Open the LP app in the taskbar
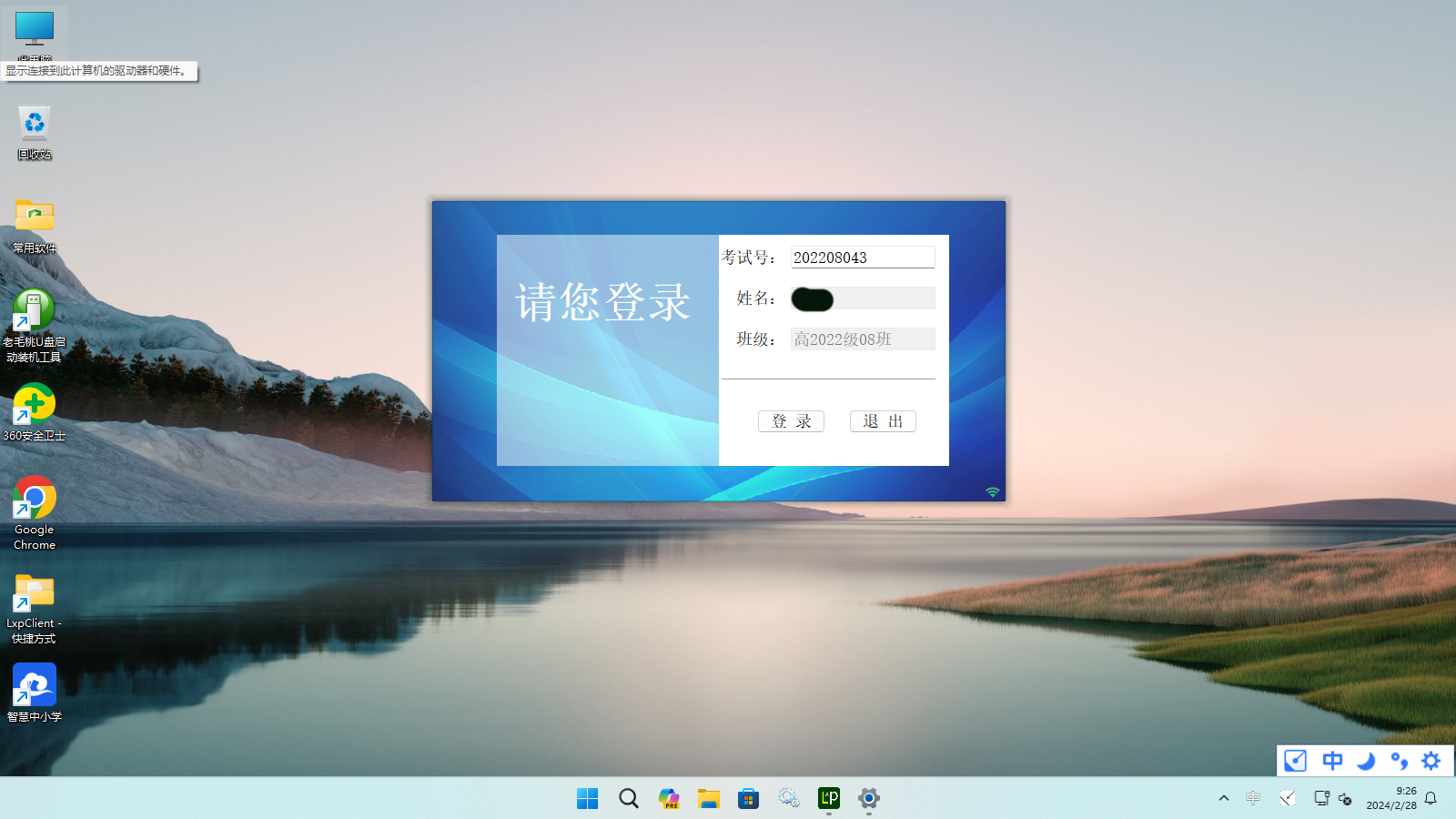1456x819 pixels. coord(829,798)
